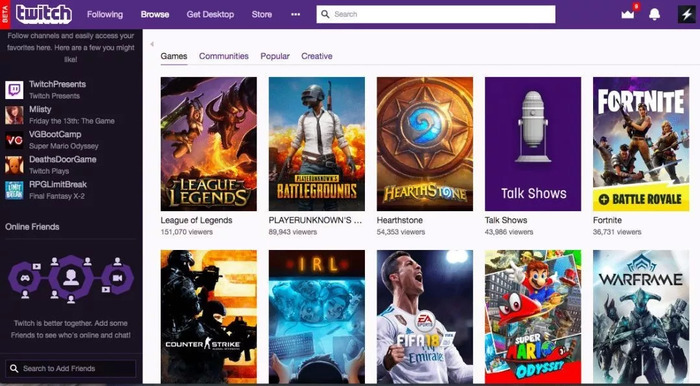The width and height of the screenshot is (700, 386).
Task: Click Get Desktop in the navigation
Action: click(x=210, y=14)
